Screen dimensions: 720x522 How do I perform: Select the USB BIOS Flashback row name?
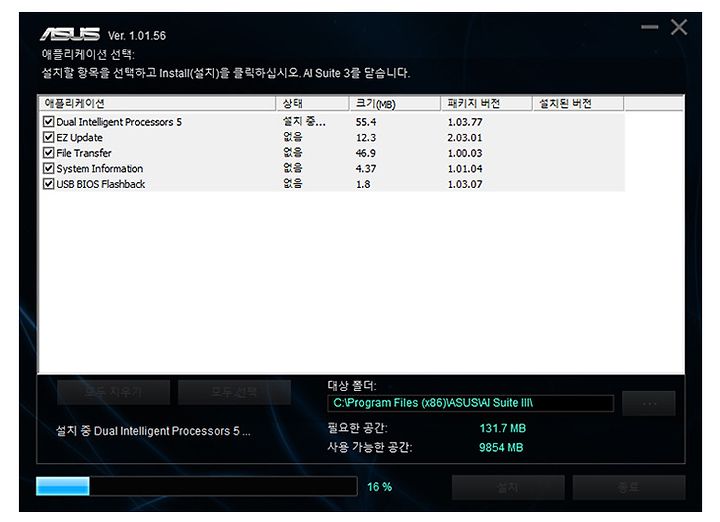pos(101,184)
